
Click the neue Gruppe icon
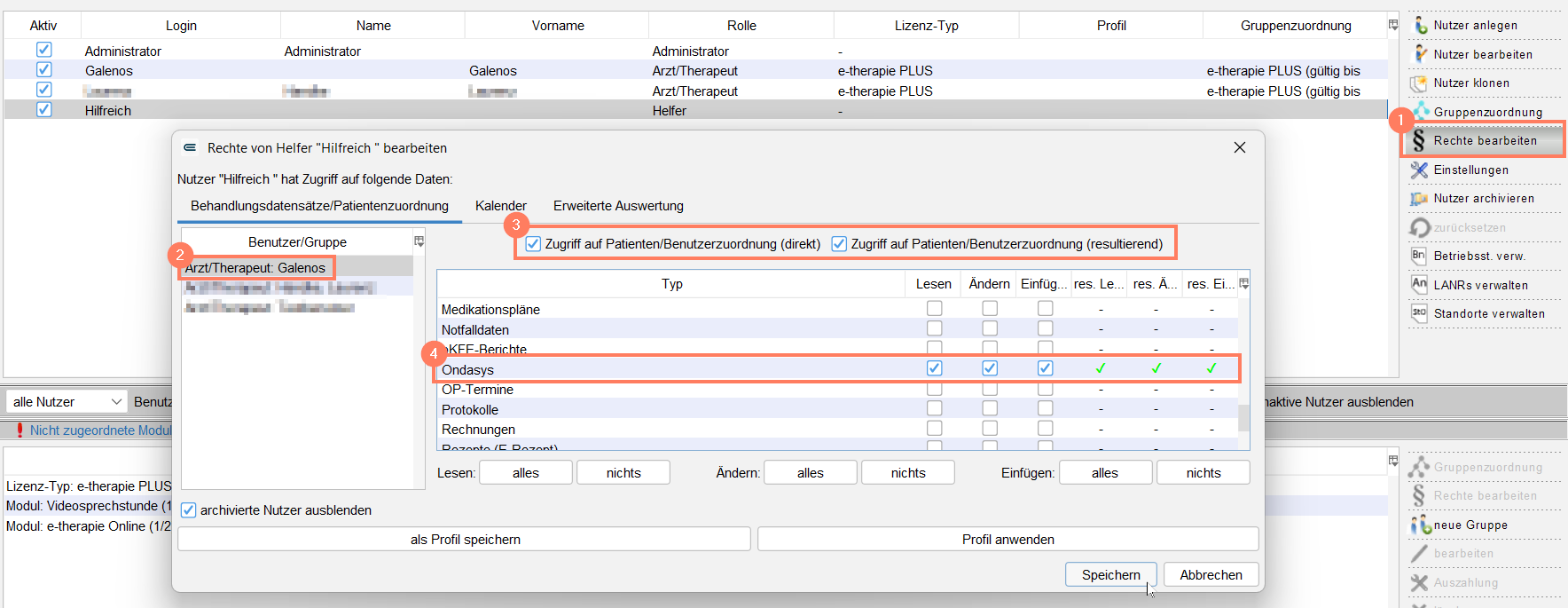coord(1420,525)
